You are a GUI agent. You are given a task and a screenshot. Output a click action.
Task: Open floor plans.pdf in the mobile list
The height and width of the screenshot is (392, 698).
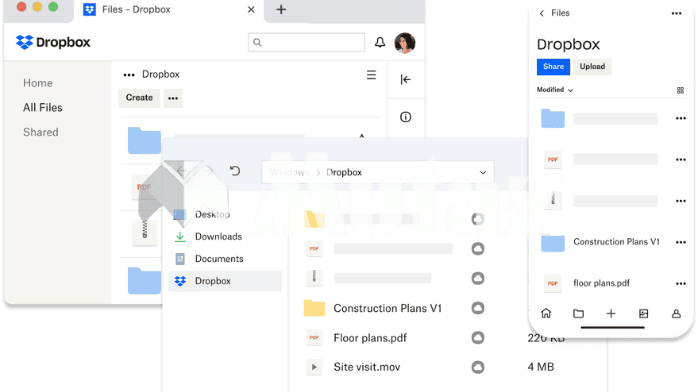(x=601, y=283)
